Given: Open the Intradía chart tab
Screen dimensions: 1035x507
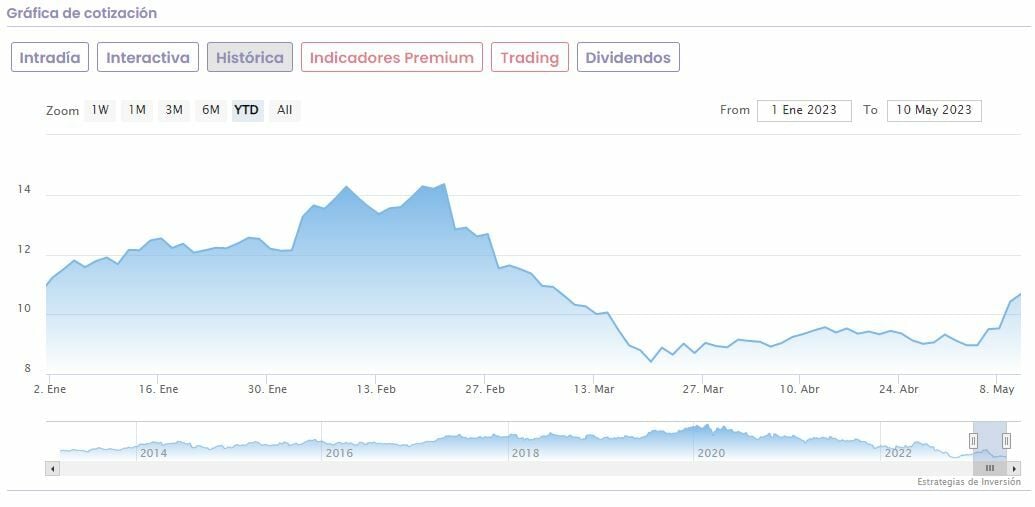Looking at the screenshot, I should (x=50, y=57).
